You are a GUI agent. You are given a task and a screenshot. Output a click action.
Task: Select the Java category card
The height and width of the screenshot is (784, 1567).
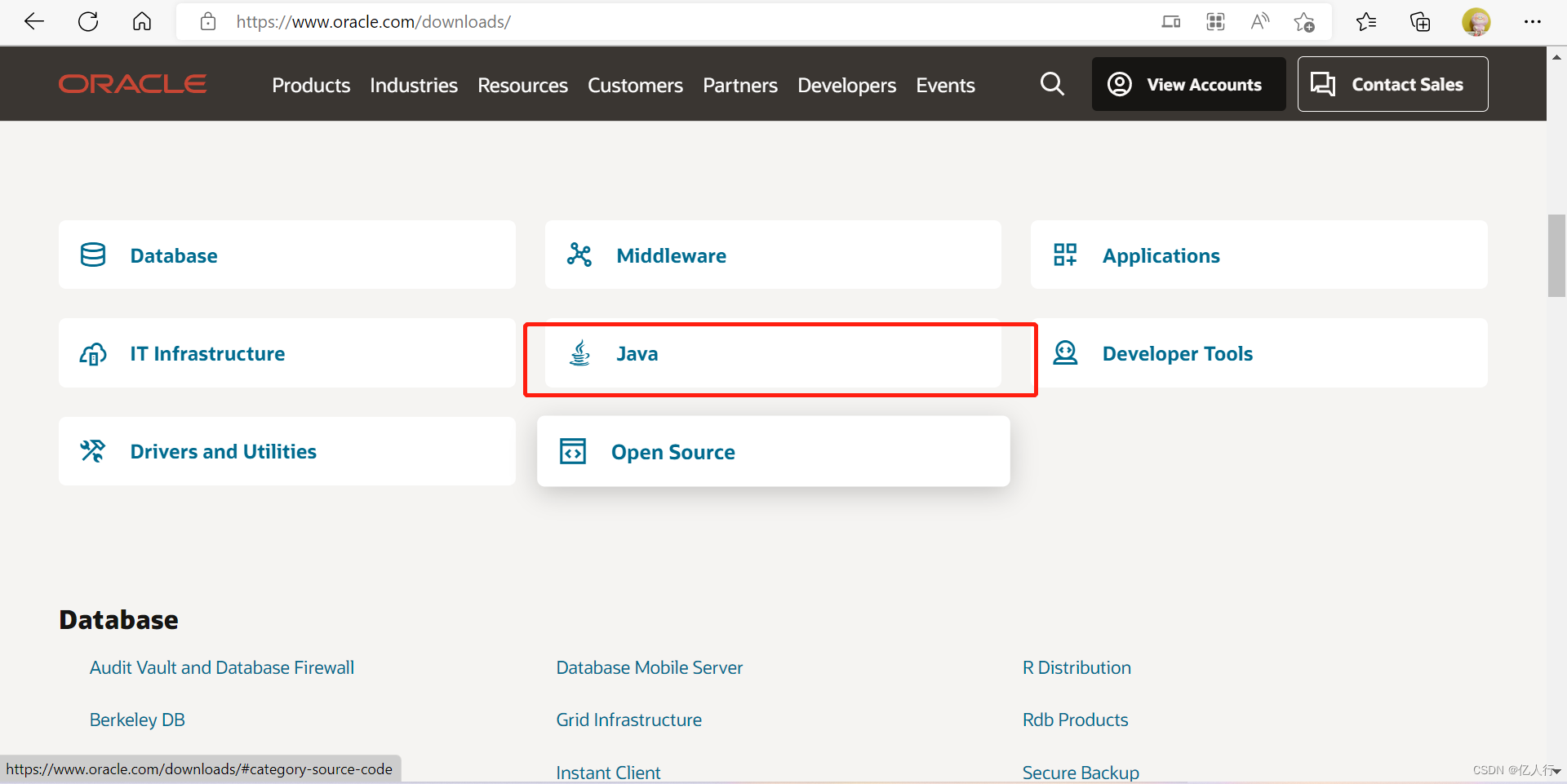click(773, 353)
